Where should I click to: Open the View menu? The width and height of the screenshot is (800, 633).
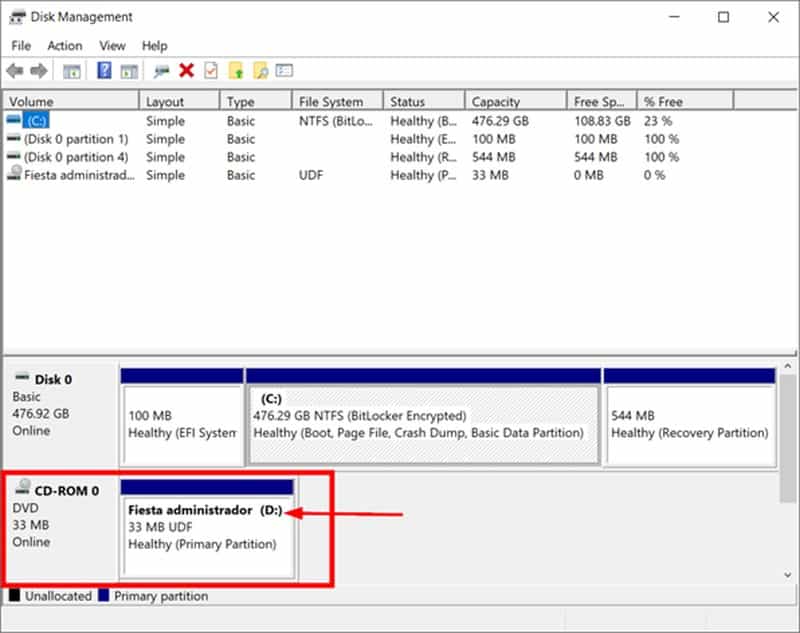coord(112,46)
